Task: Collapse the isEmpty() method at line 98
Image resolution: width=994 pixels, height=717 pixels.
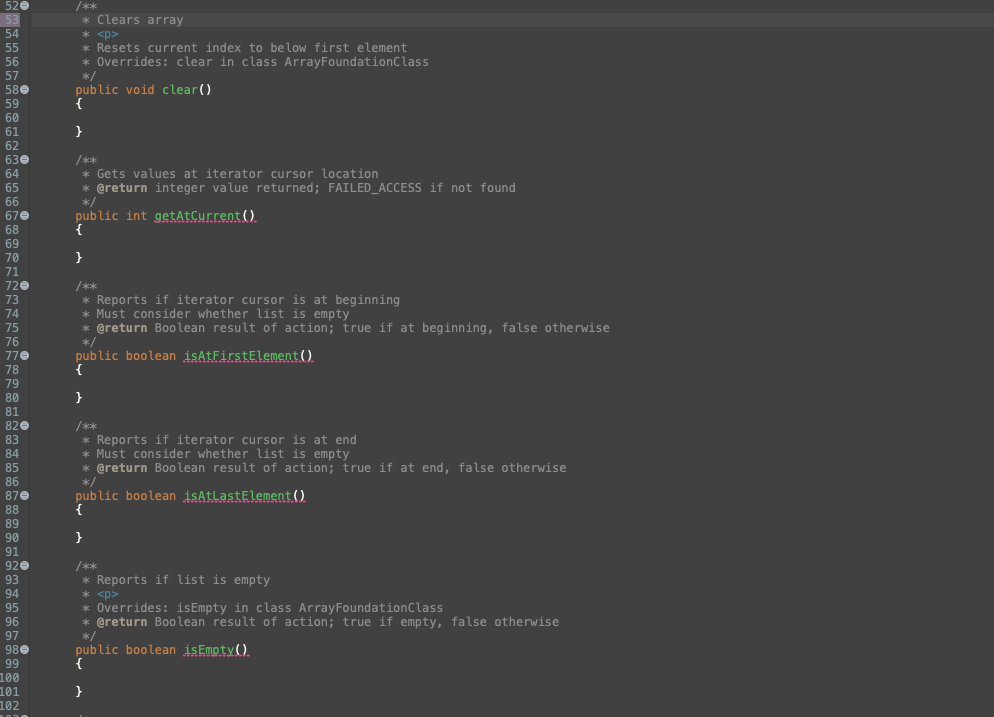Action: click(25, 650)
